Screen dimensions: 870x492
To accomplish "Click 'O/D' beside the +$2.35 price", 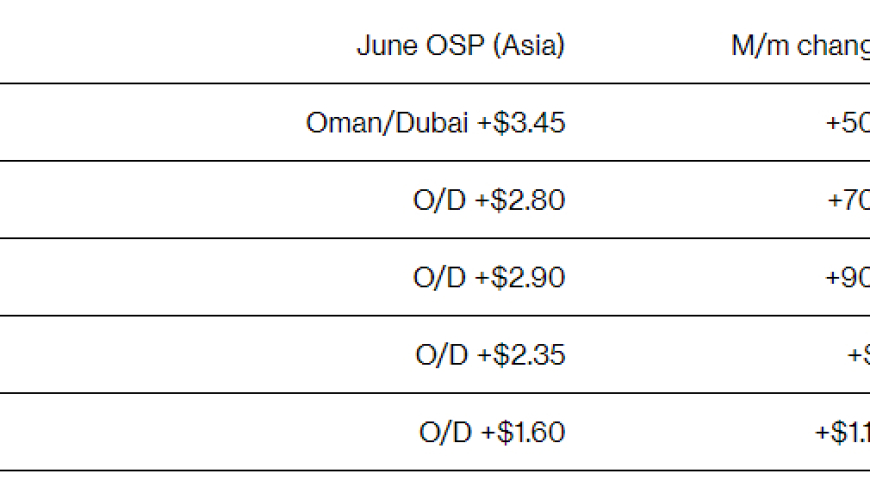I will (x=442, y=354).
